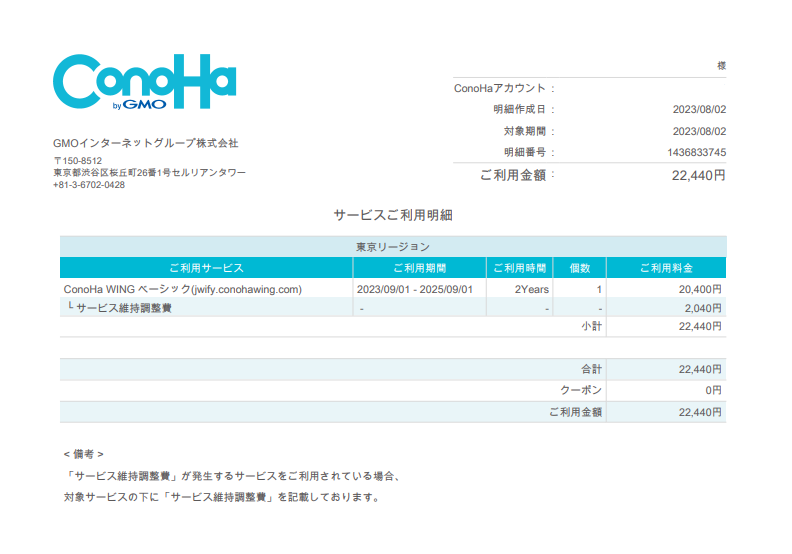Click the ご利用時間 column header
Image resolution: width=792 pixels, height=554 pixels.
pyautogui.click(x=520, y=268)
